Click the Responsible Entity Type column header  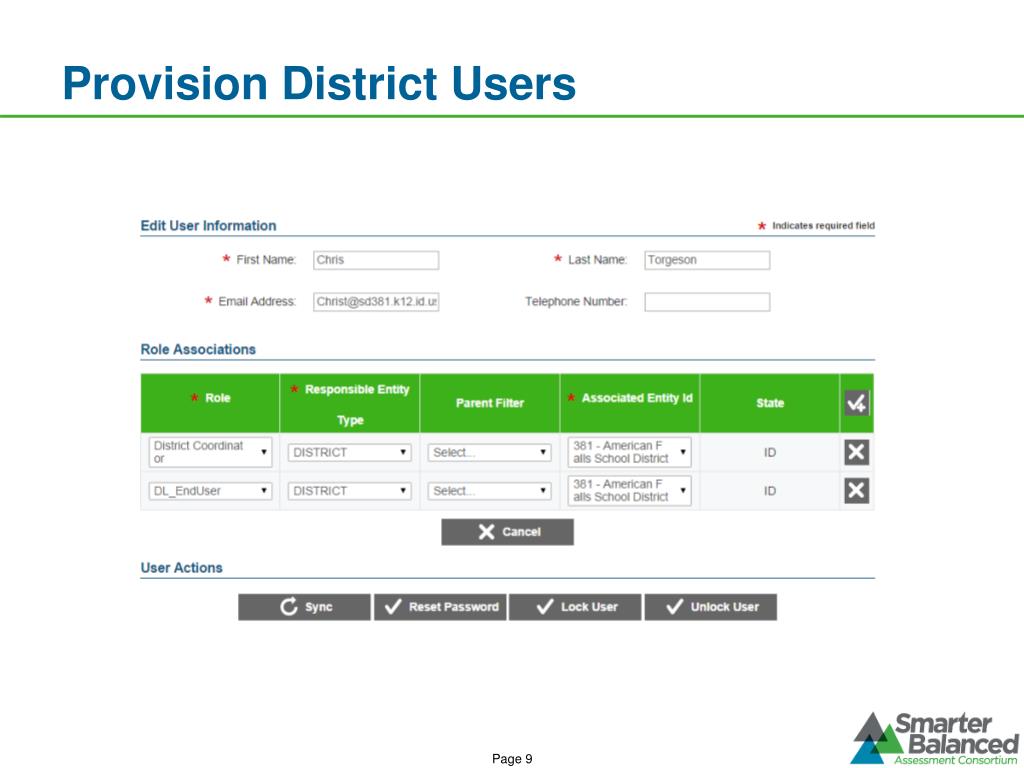[x=350, y=403]
